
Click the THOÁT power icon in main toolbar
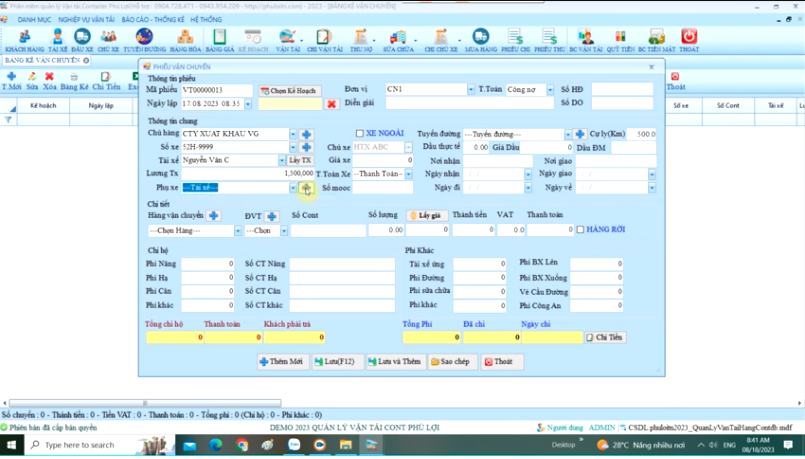689,41
